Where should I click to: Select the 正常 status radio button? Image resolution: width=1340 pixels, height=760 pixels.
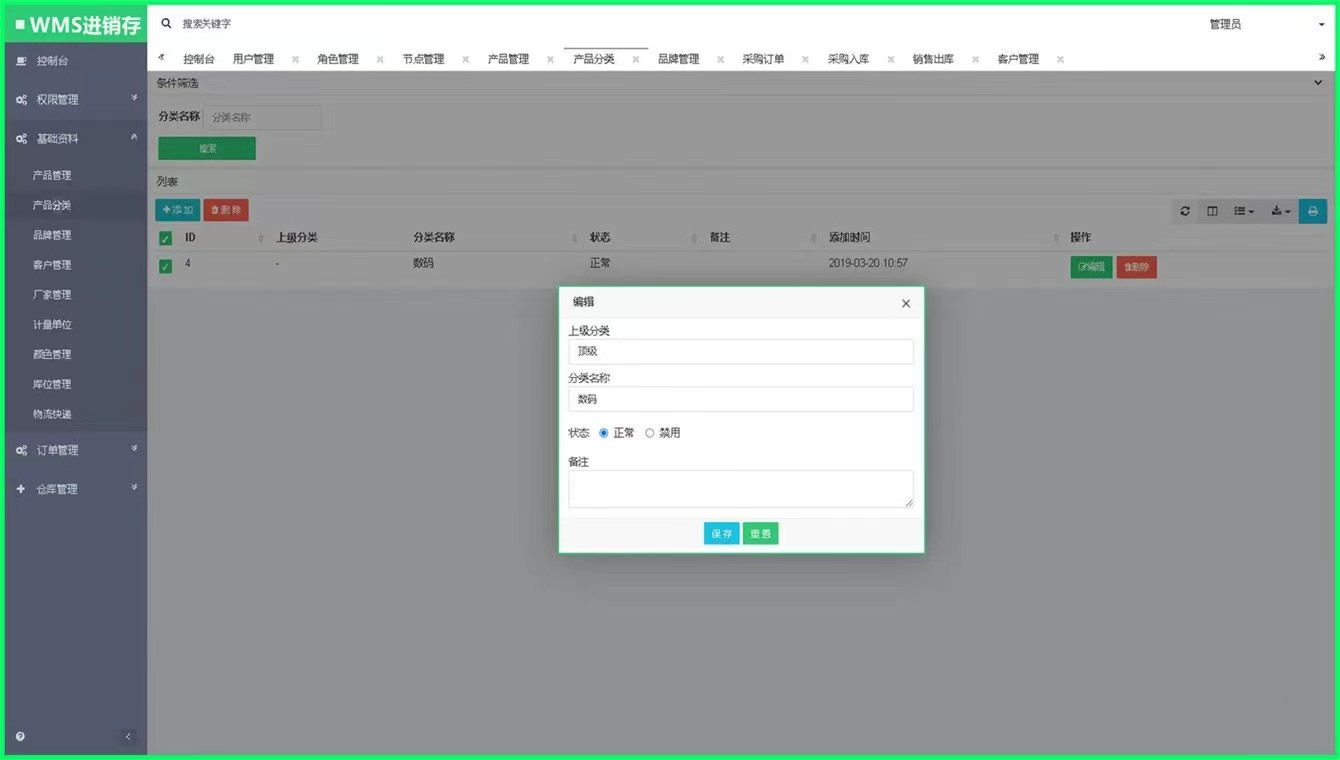point(602,432)
